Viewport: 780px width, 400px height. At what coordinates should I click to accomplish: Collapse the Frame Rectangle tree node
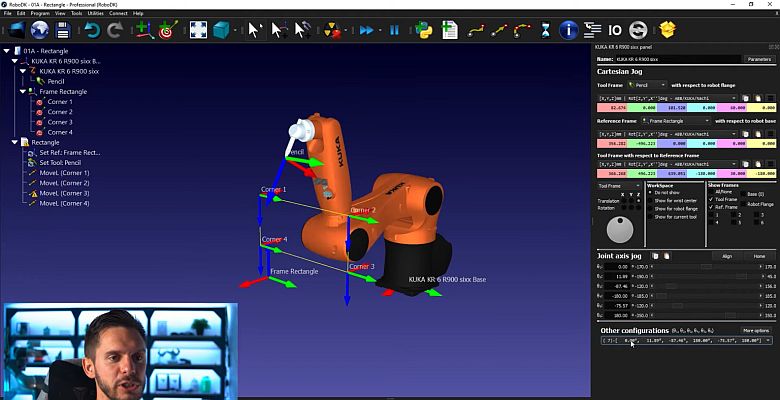(x=23, y=92)
